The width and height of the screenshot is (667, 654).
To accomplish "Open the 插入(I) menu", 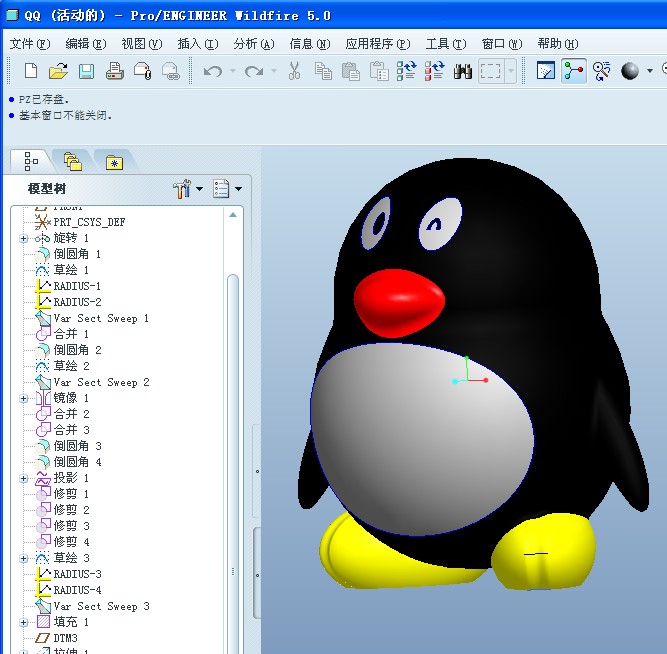I will pyautogui.click(x=198, y=44).
